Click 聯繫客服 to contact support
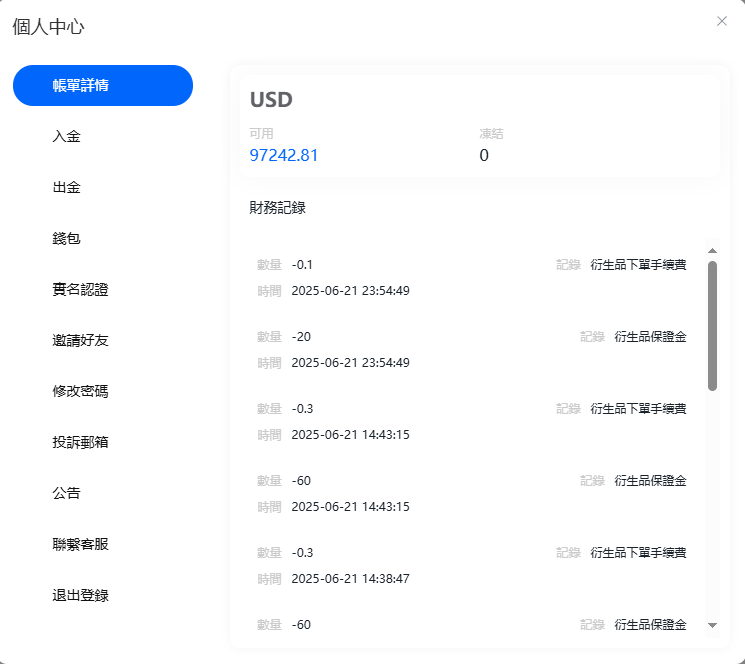 point(81,544)
